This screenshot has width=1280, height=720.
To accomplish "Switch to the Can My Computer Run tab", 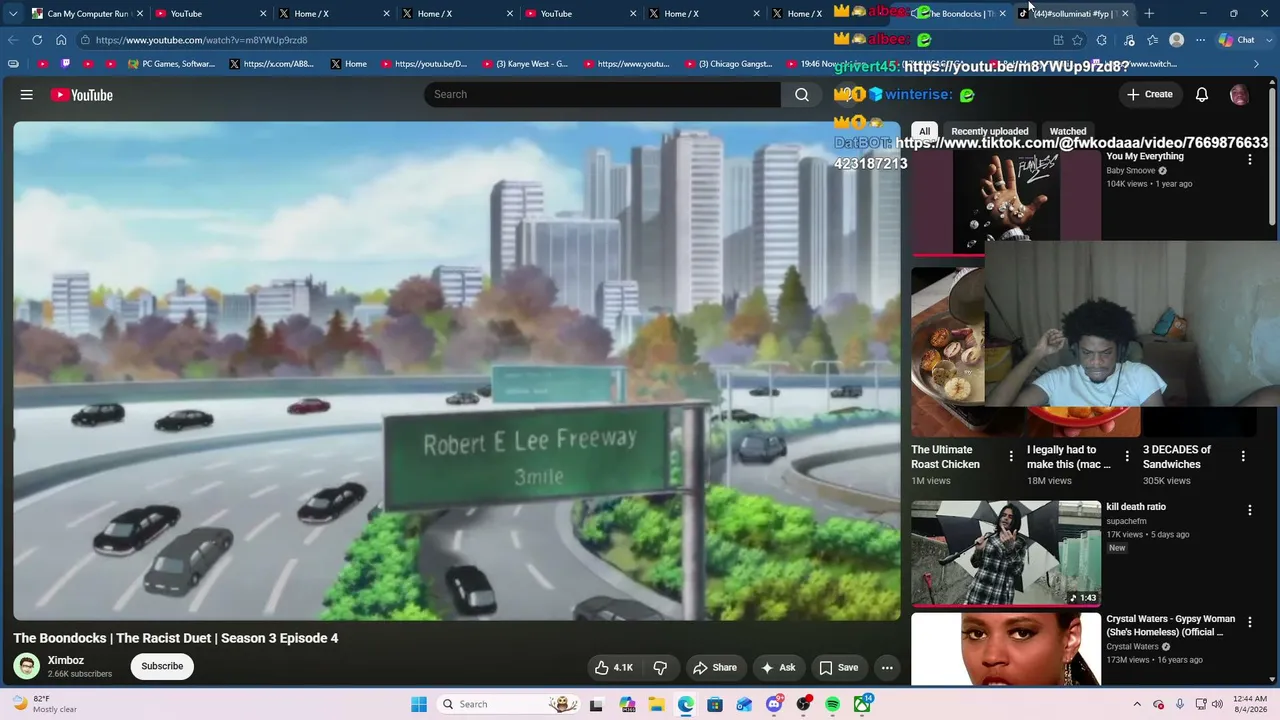I will 88,14.
